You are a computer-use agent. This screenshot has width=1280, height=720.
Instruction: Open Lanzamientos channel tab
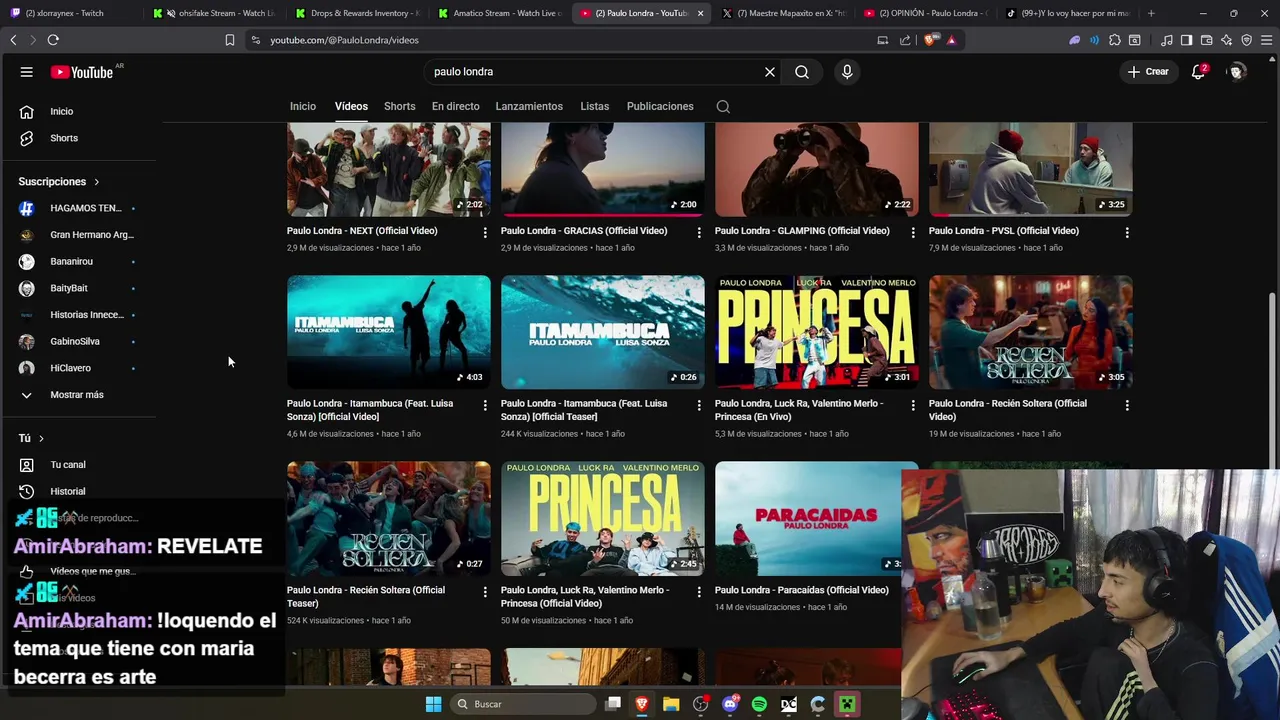529,106
